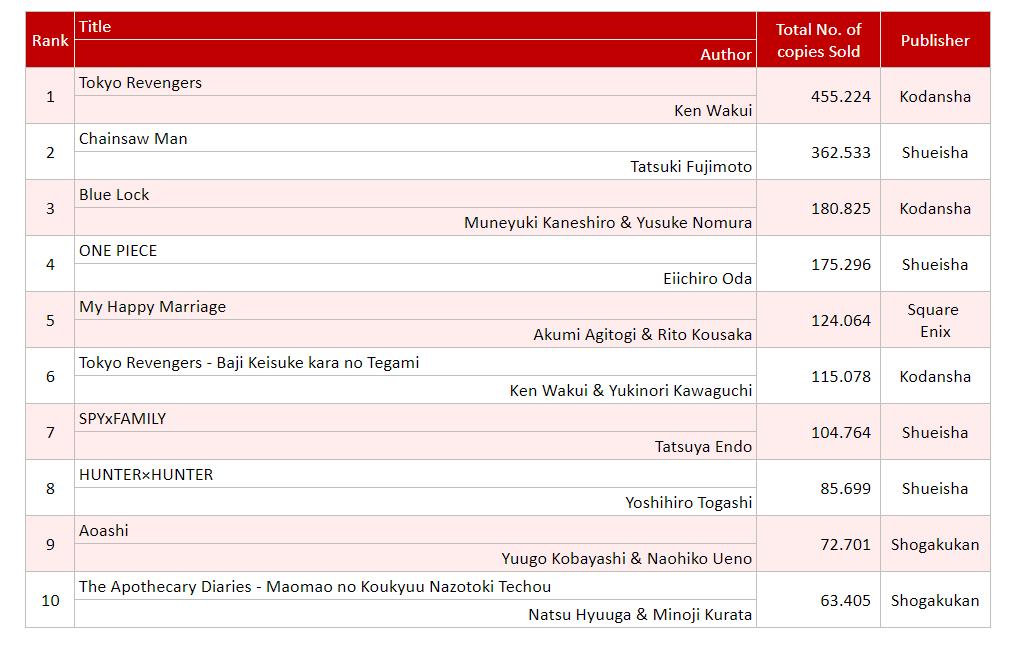Click "Shueisha" in the SPYxFAMILY row
Screen dimensions: 1016x645
(x=935, y=432)
